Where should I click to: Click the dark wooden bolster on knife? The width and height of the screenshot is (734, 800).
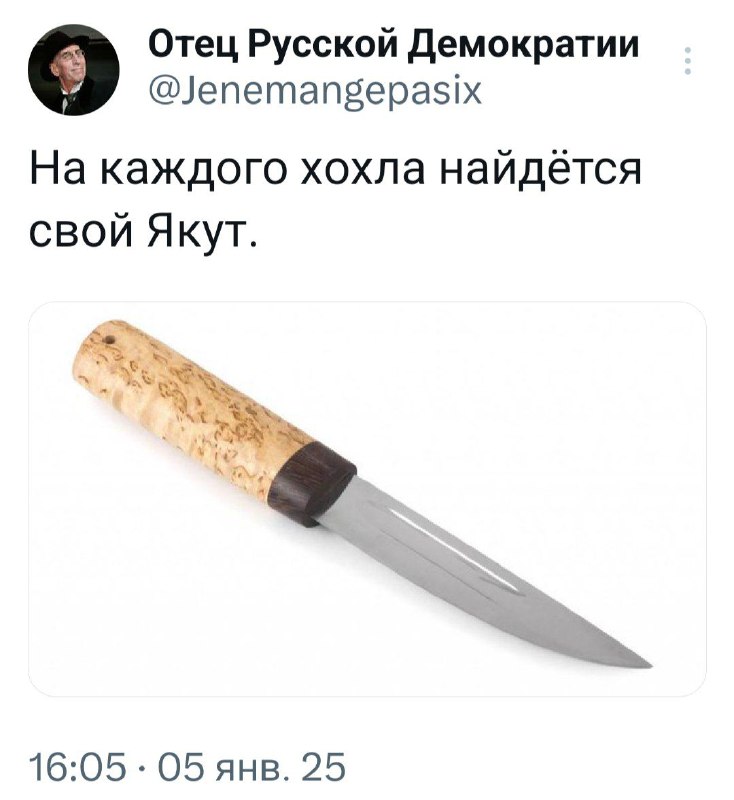[x=312, y=482]
